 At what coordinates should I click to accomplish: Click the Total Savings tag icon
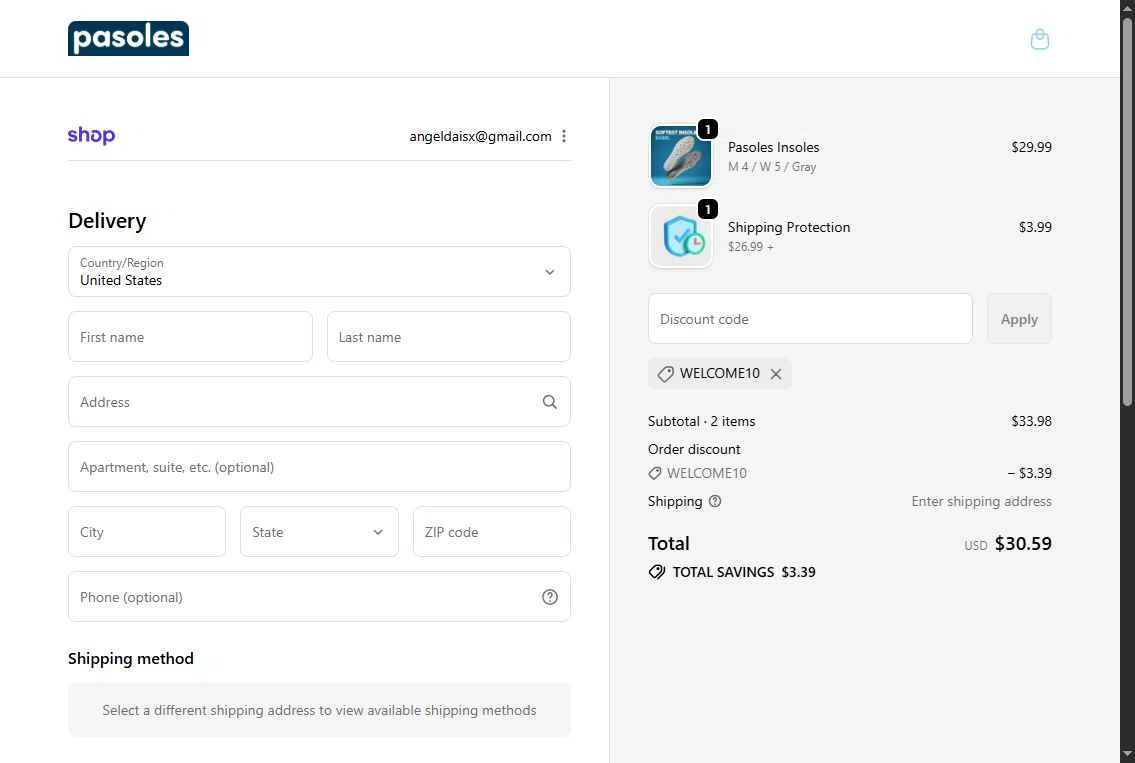[x=657, y=572]
